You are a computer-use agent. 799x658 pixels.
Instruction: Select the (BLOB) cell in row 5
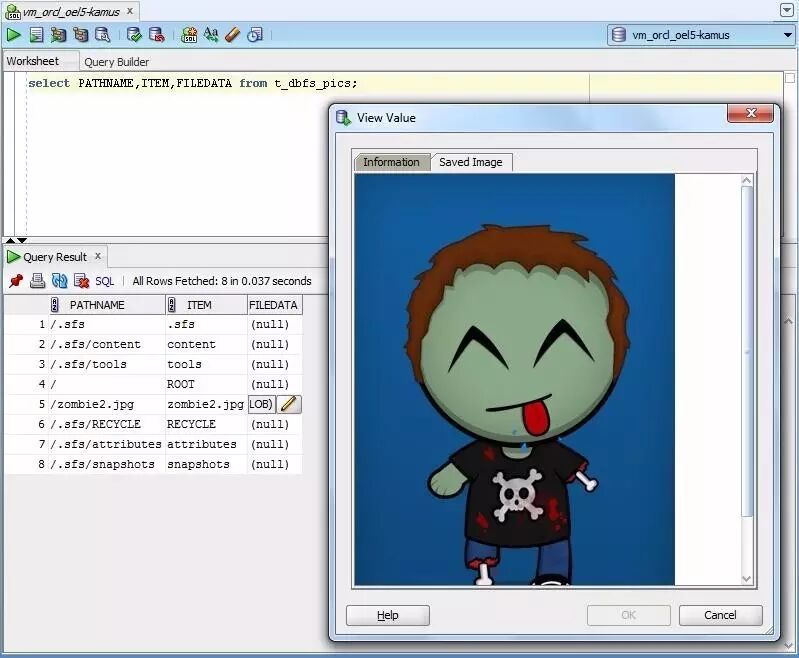tap(261, 404)
